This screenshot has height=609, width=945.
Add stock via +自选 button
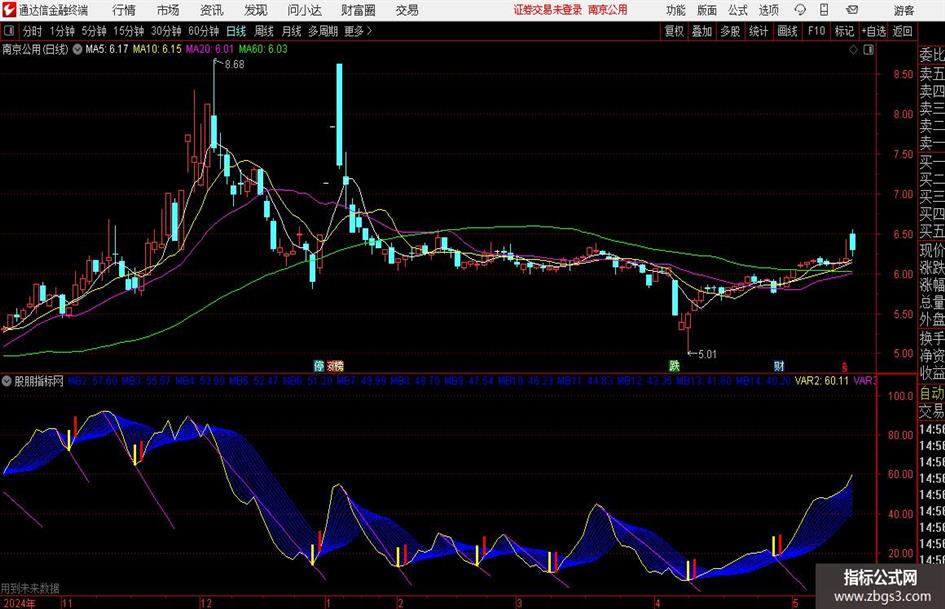873,31
